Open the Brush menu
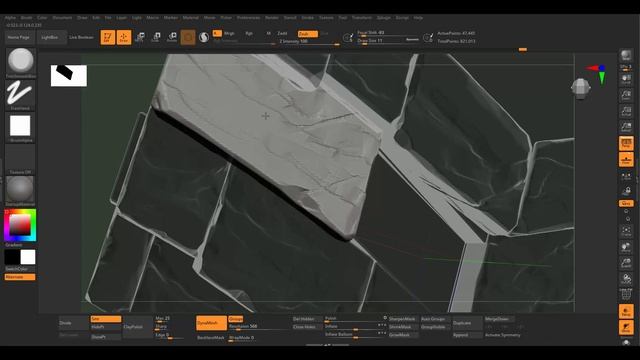 (x=26, y=18)
